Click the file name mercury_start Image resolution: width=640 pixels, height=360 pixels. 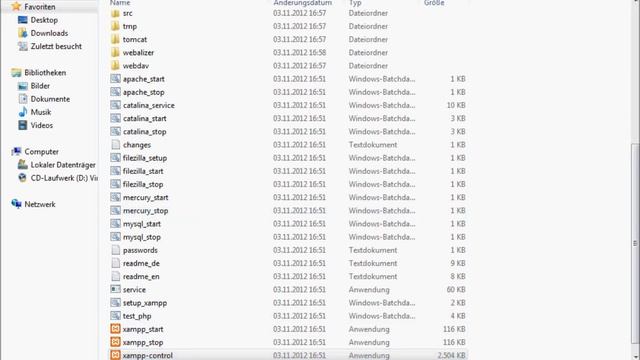tap(146, 198)
